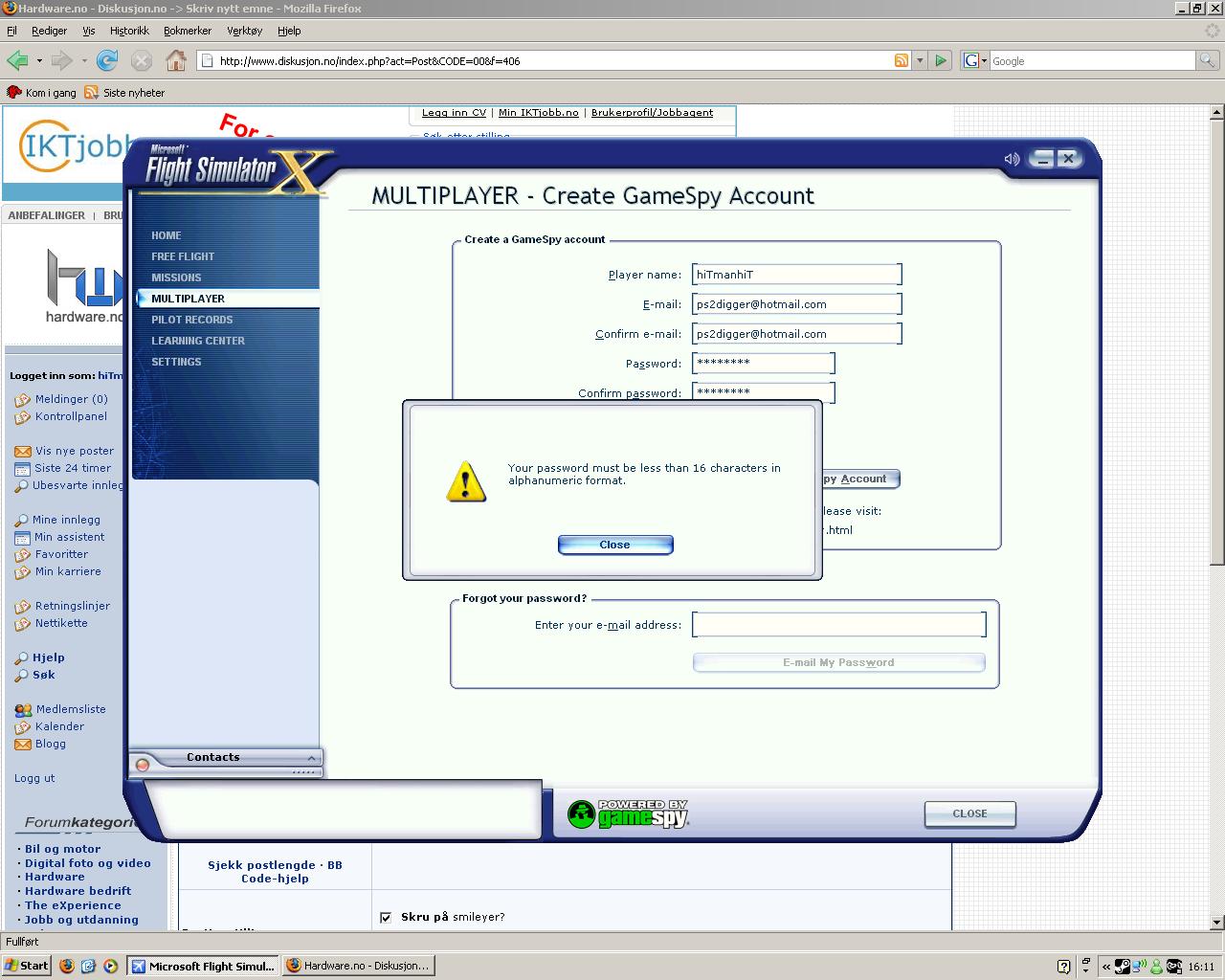1225x980 pixels.
Task: Open Medlemsliste via the members icon
Action: coord(22,709)
